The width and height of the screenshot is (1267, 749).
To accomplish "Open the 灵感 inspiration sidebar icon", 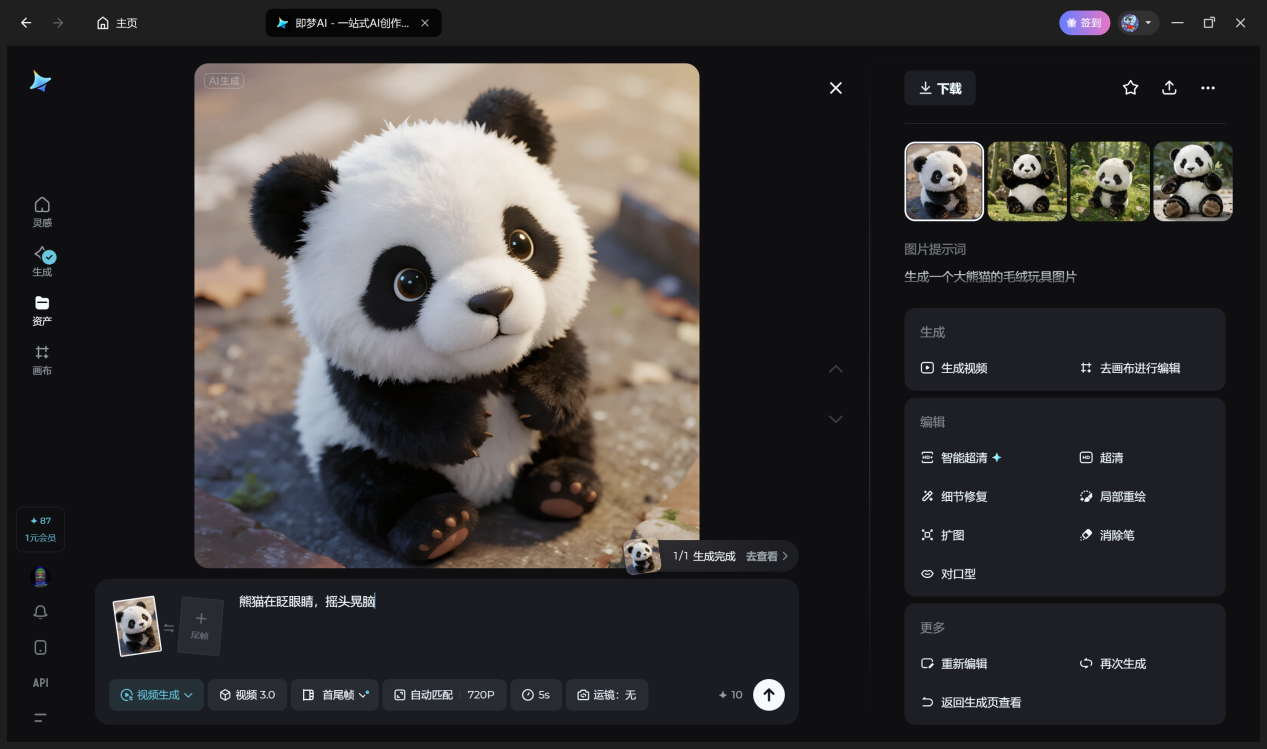I will pyautogui.click(x=42, y=211).
